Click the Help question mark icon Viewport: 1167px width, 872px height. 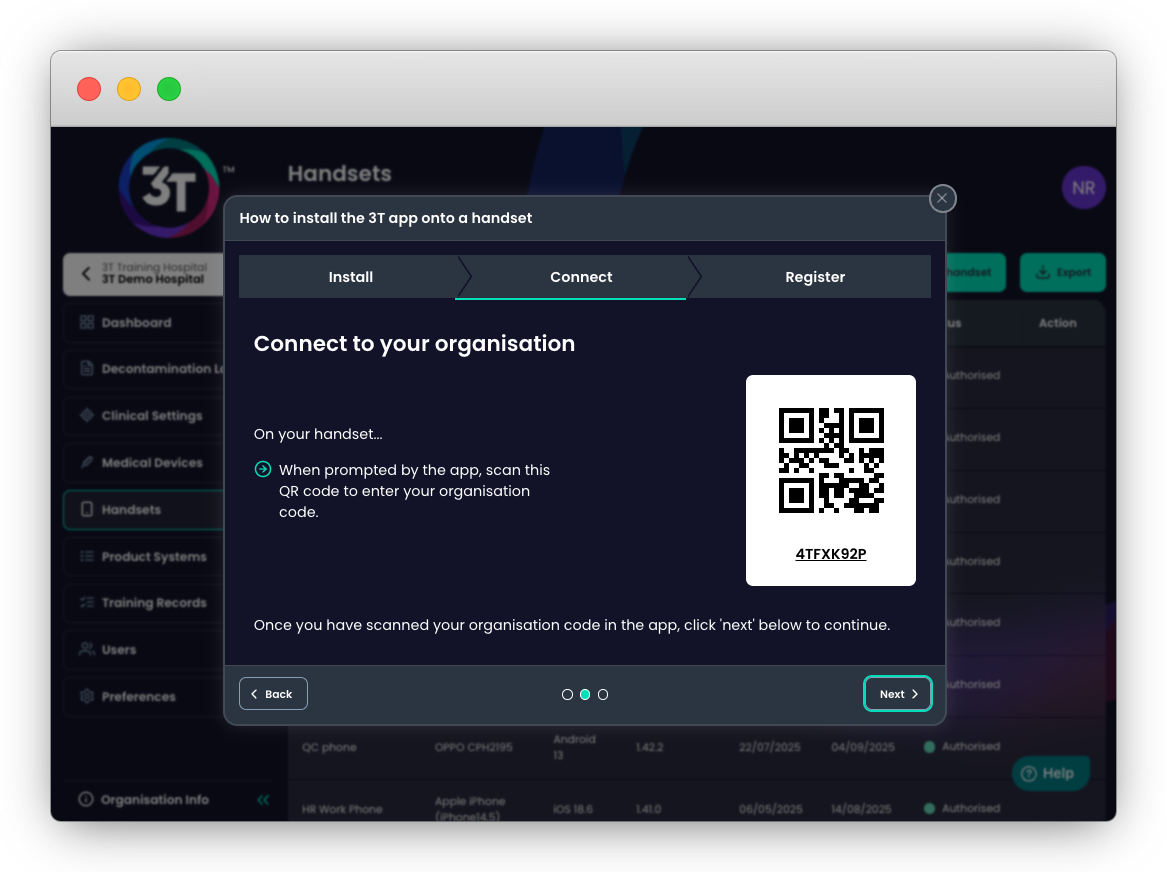pos(1029,773)
